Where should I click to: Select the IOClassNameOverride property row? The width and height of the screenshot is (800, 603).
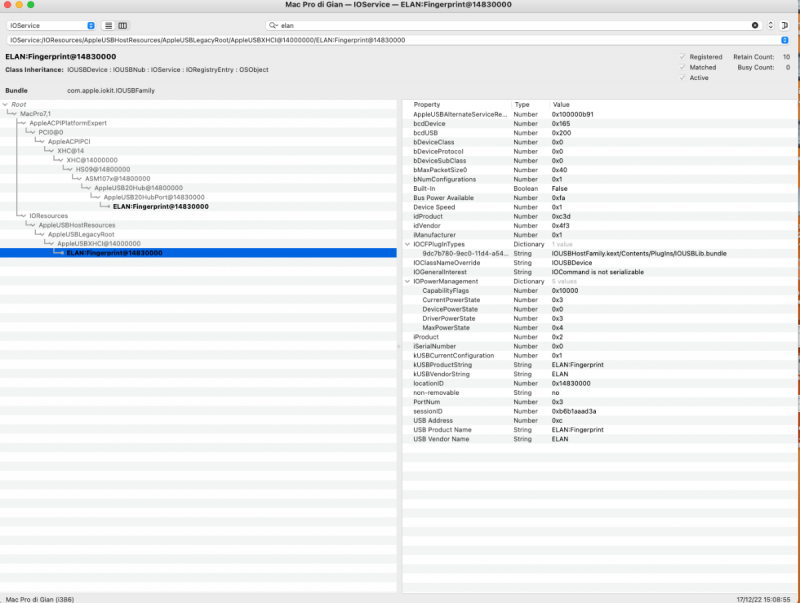click(599, 263)
